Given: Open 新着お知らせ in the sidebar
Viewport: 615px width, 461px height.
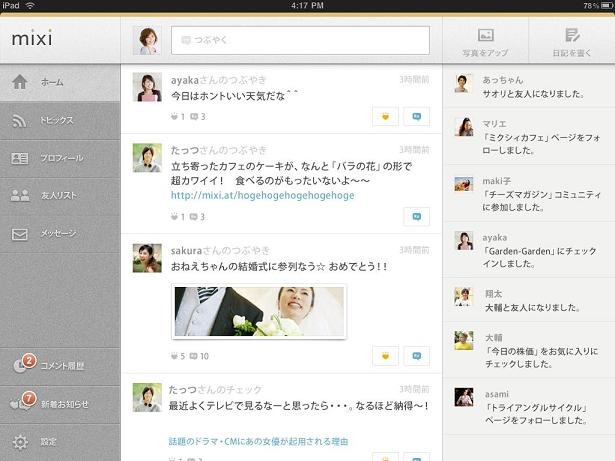Looking at the screenshot, I should [x=60, y=404].
